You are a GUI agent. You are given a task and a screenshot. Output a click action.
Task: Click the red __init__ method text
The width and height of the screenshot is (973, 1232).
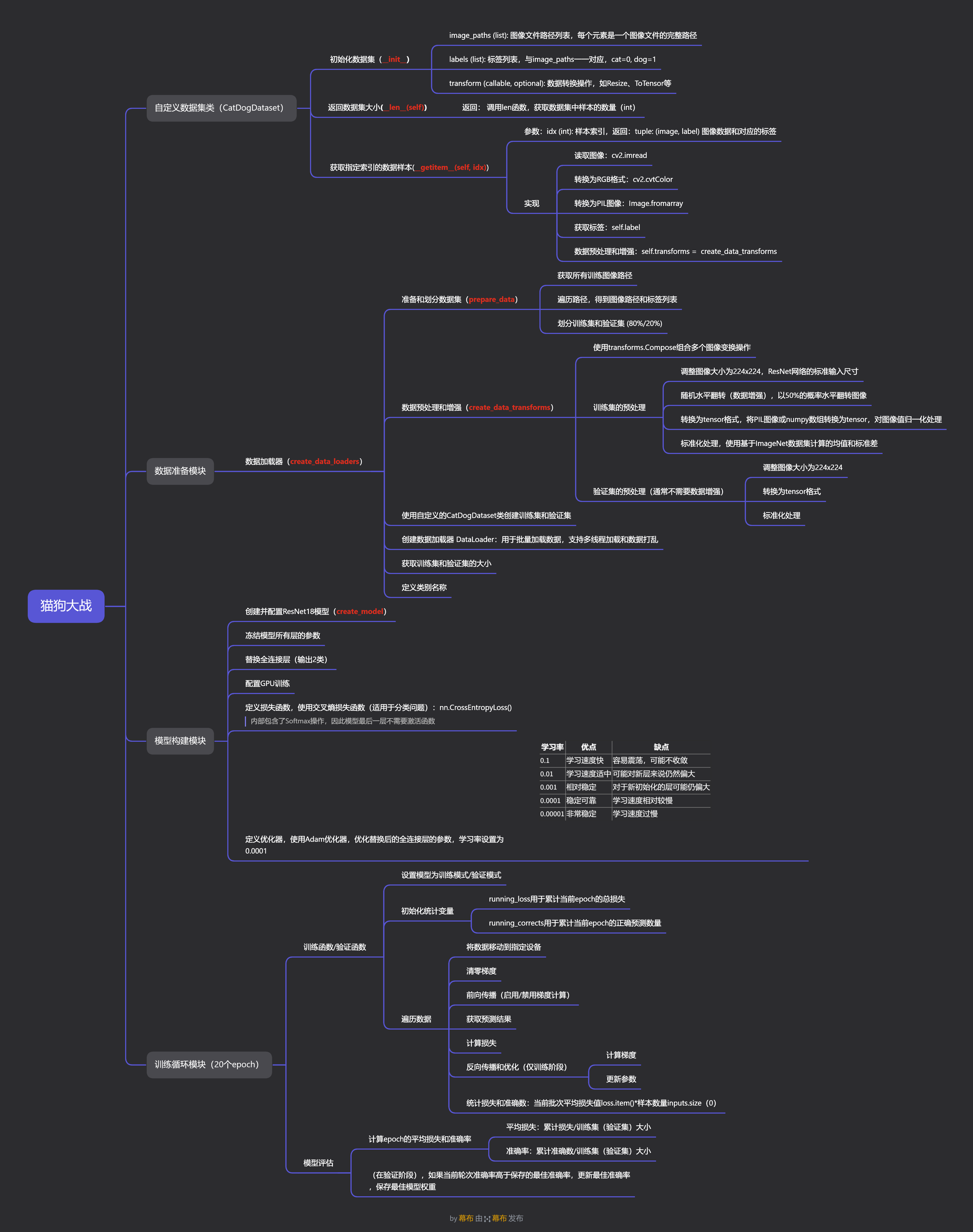[x=394, y=59]
